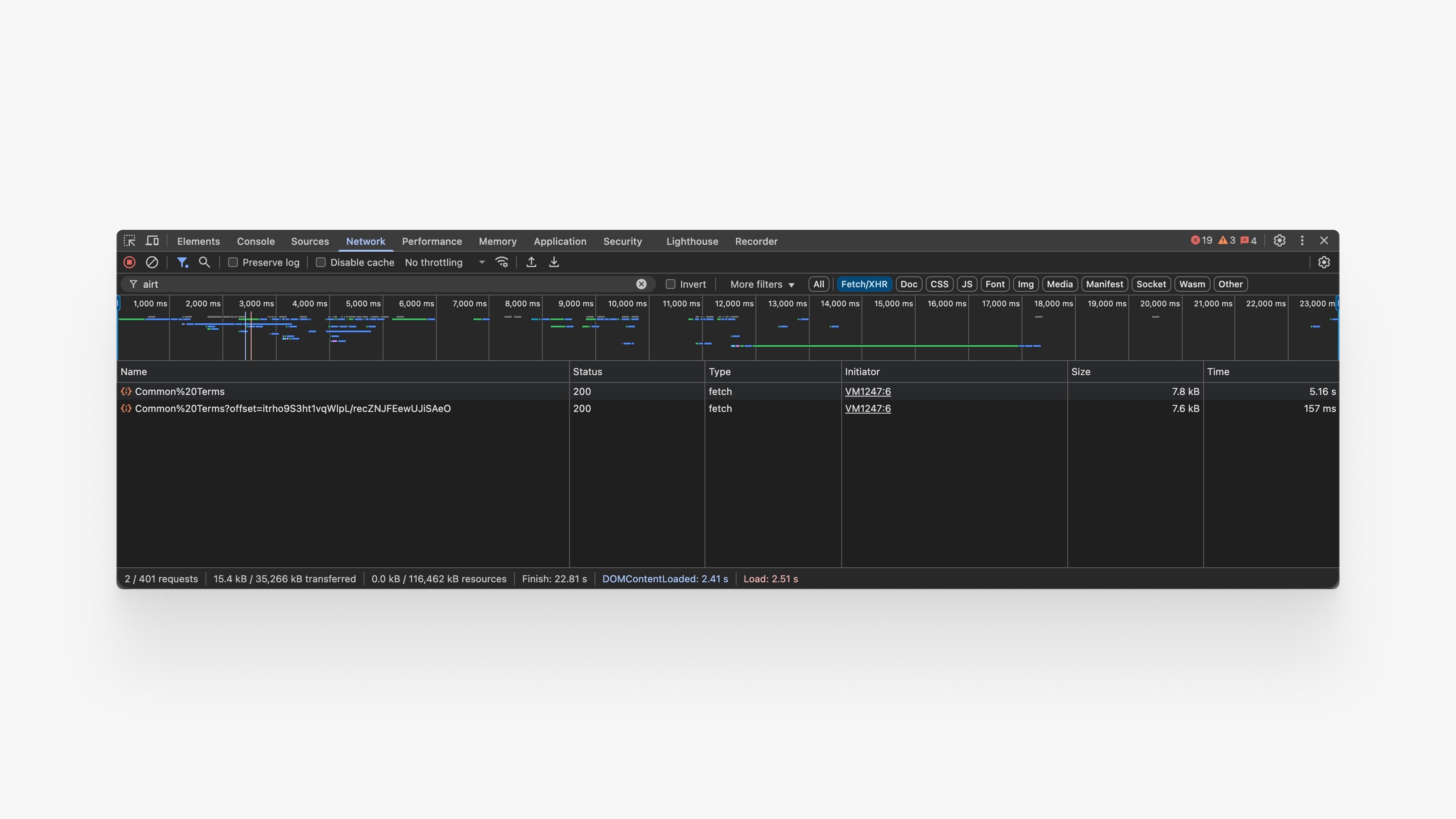The width and height of the screenshot is (1456, 819).
Task: Clear the network log
Action: pyautogui.click(x=152, y=263)
